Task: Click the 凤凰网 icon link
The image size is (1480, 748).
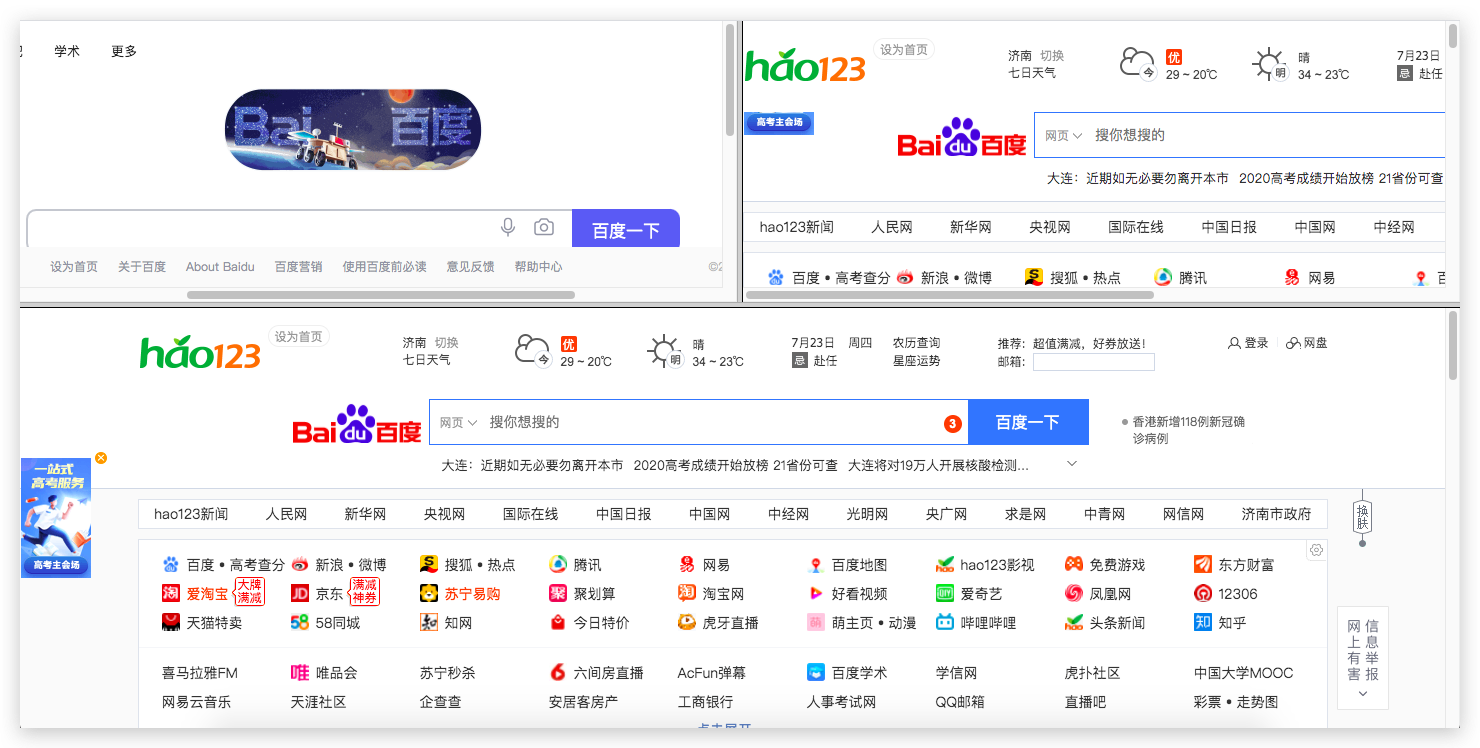Action: coord(1074,594)
